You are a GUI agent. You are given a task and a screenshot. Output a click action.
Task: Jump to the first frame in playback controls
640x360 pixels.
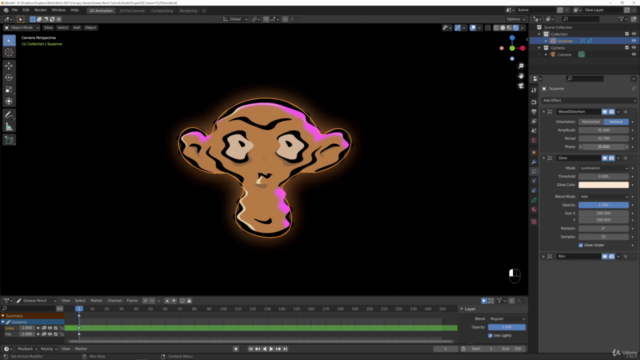[251, 349]
